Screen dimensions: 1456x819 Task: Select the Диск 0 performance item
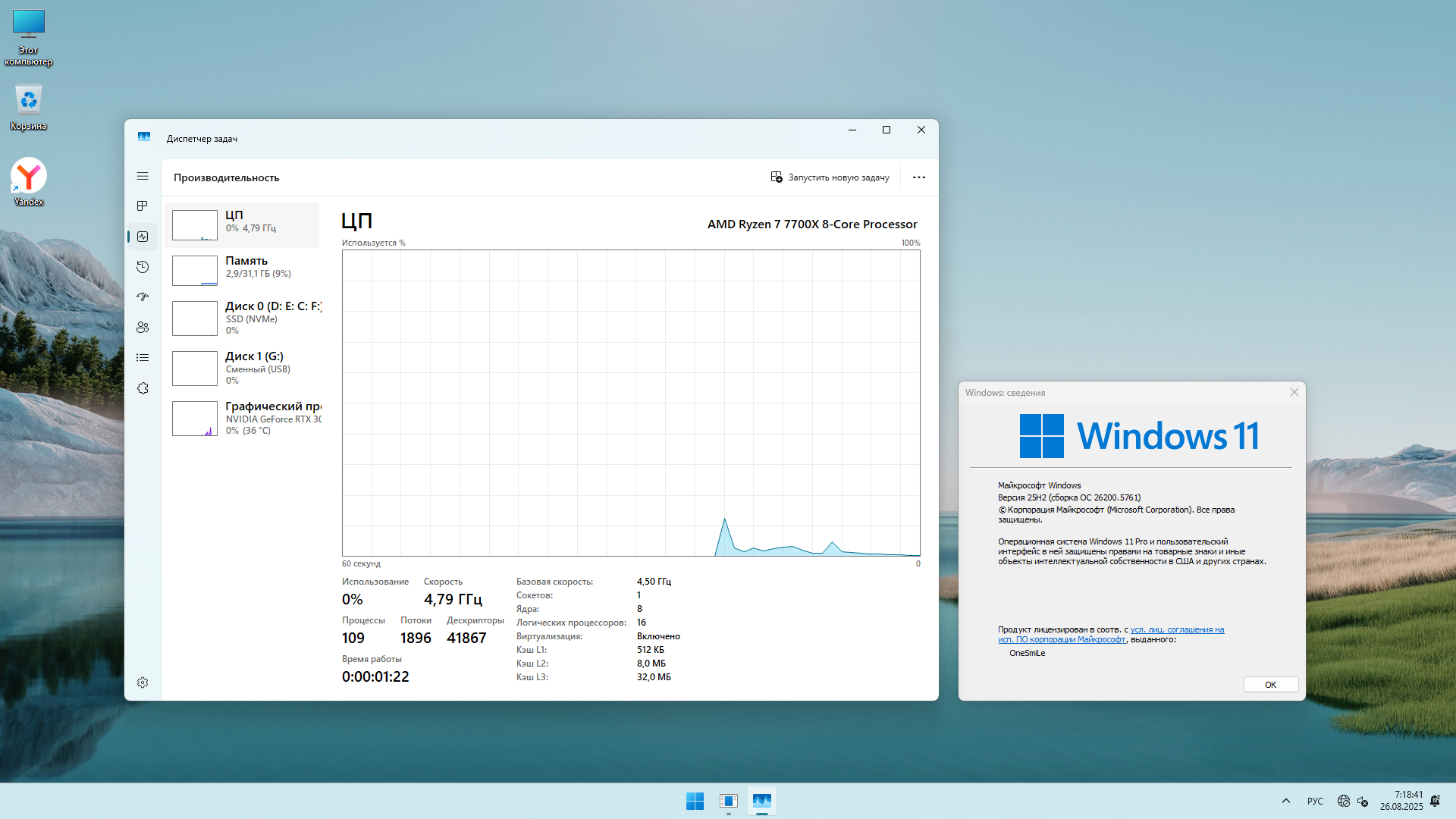[x=243, y=318]
